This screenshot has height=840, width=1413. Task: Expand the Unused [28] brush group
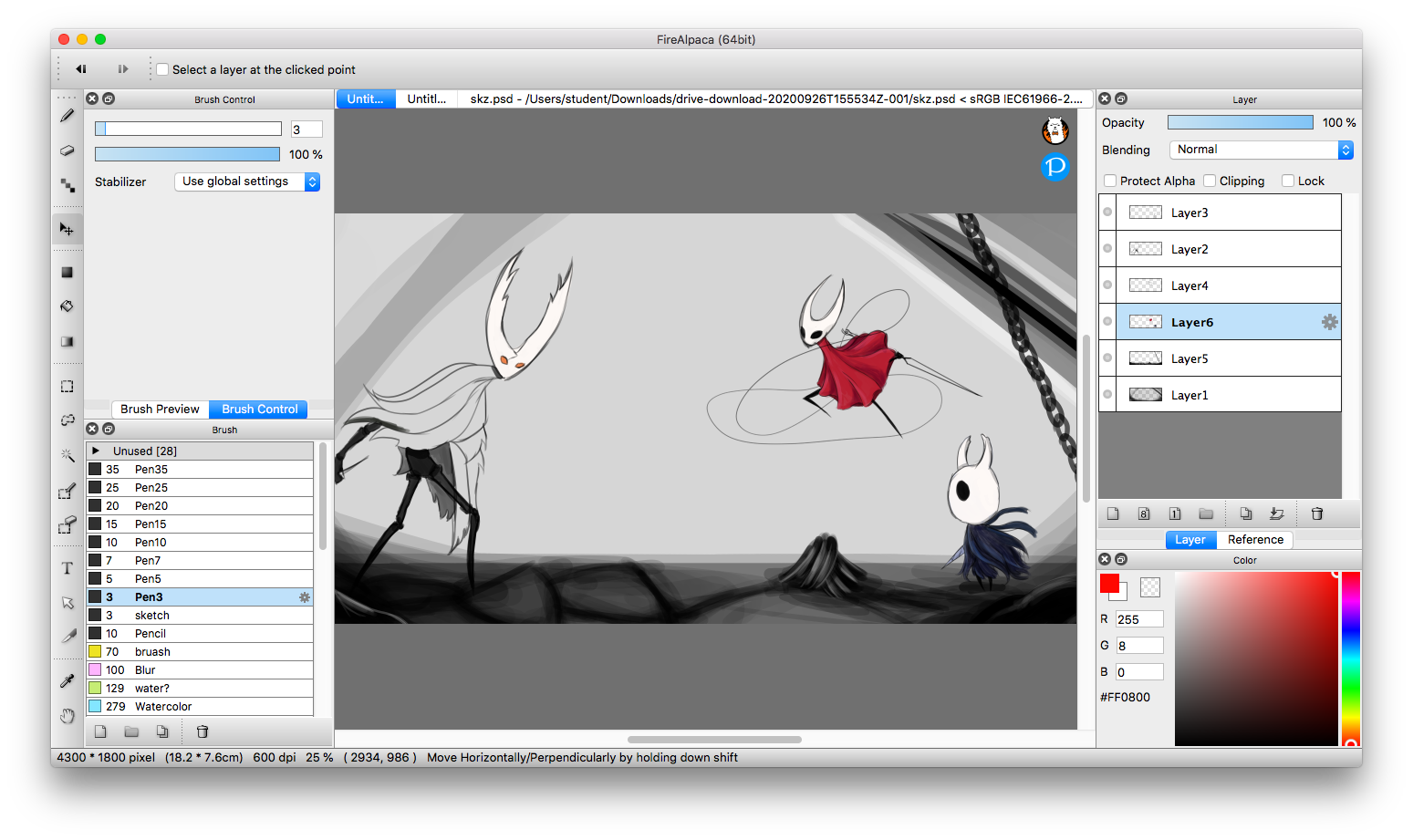pyautogui.click(x=96, y=451)
